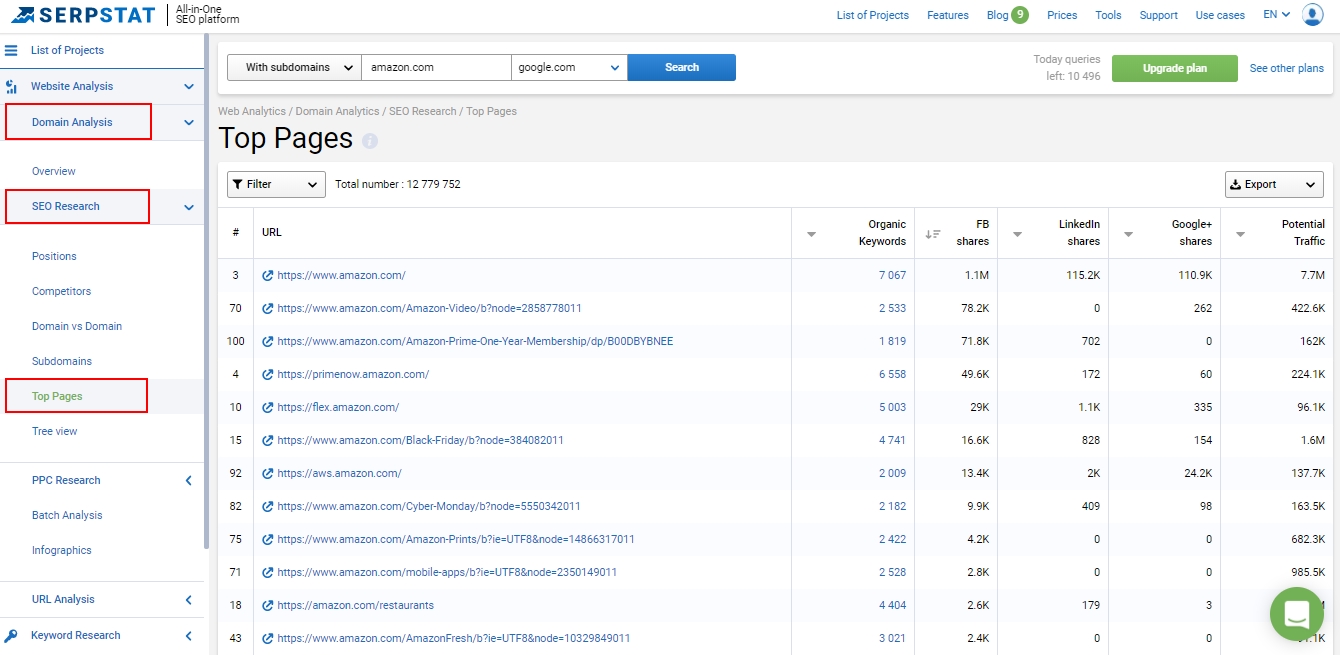Image resolution: width=1340 pixels, height=655 pixels.
Task: Click the user profile avatar icon
Action: click(x=1312, y=15)
